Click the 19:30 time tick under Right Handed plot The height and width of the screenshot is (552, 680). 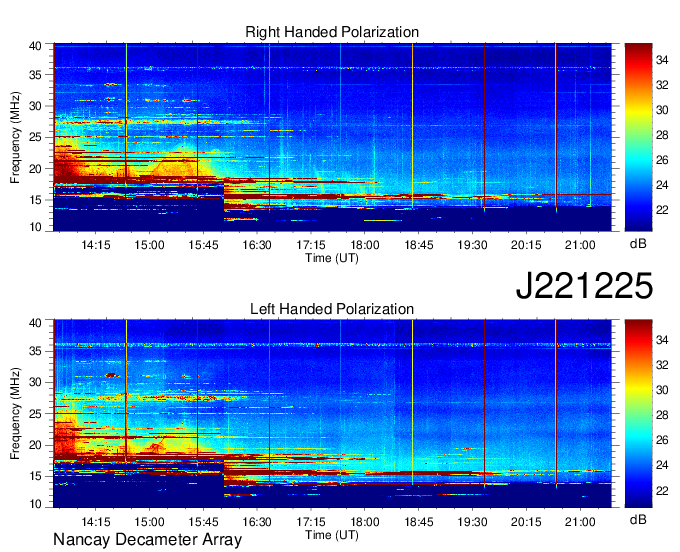[472, 245]
